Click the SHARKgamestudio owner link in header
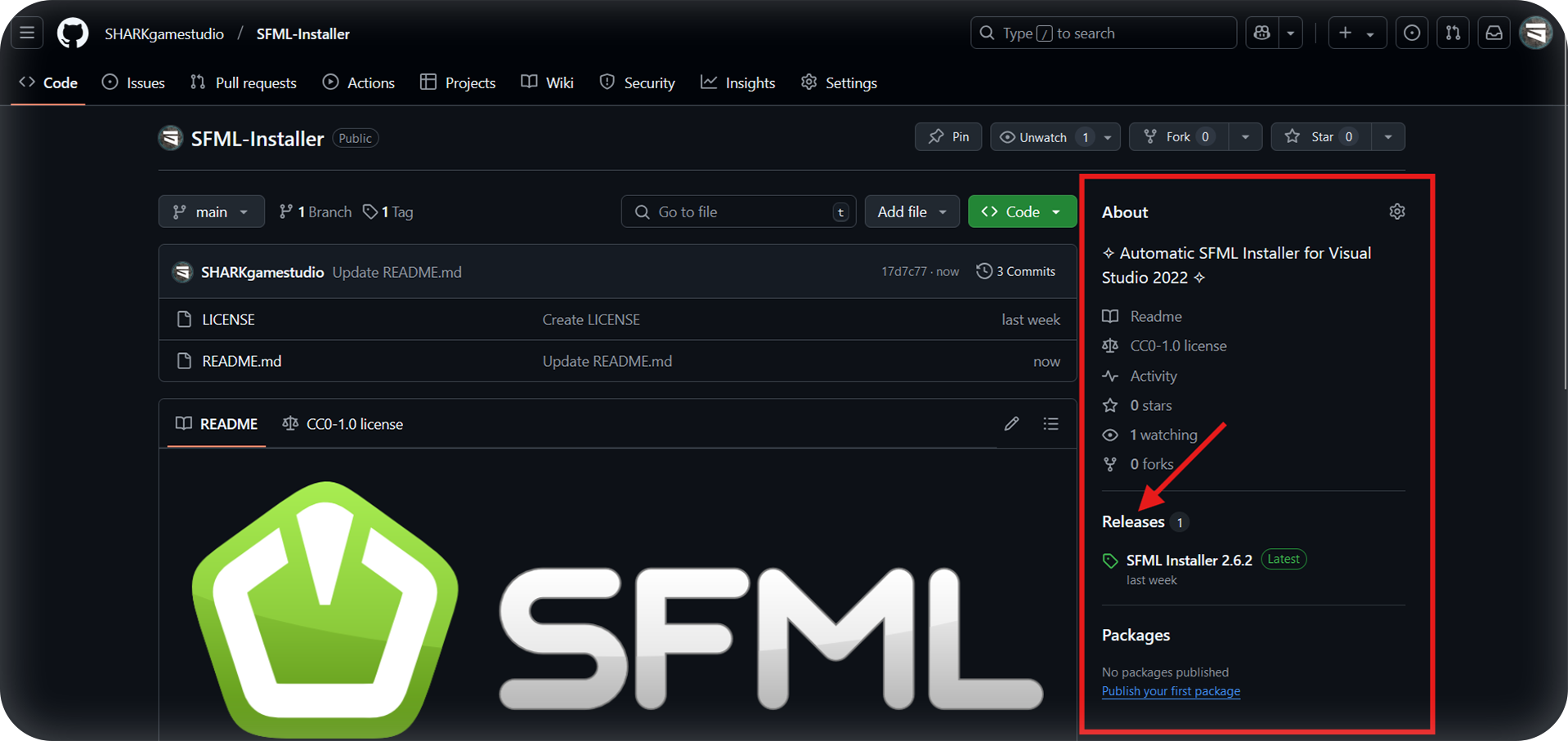 click(164, 33)
